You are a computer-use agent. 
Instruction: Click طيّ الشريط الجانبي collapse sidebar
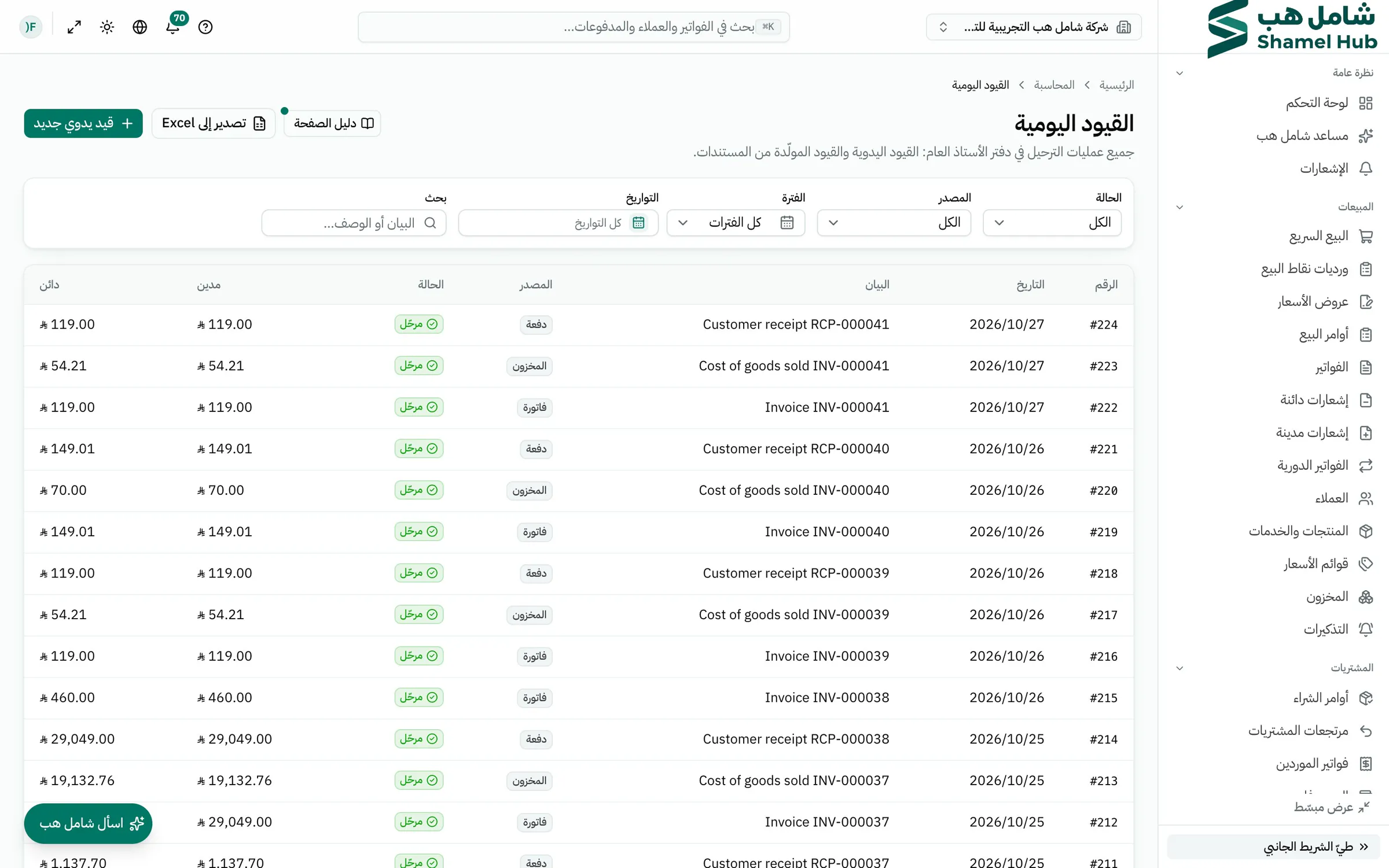click(1273, 847)
